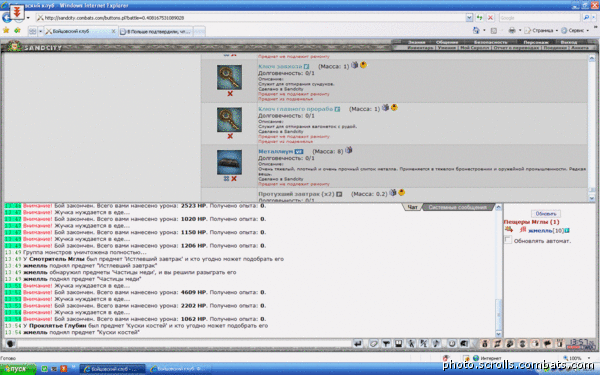This screenshot has height=375, width=600.
Task: Toggle the Обновлять автомат. checkbox
Action: coord(508,240)
